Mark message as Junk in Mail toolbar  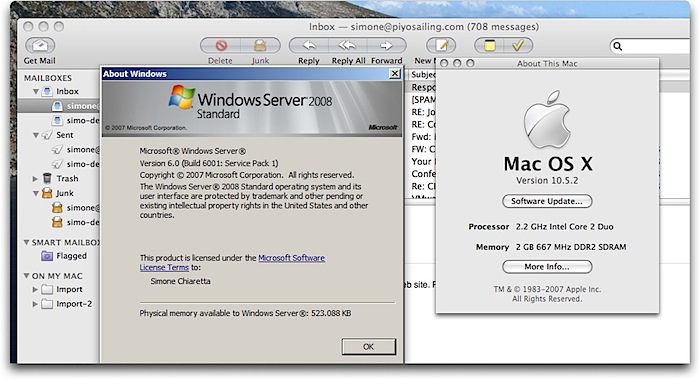[x=260, y=46]
